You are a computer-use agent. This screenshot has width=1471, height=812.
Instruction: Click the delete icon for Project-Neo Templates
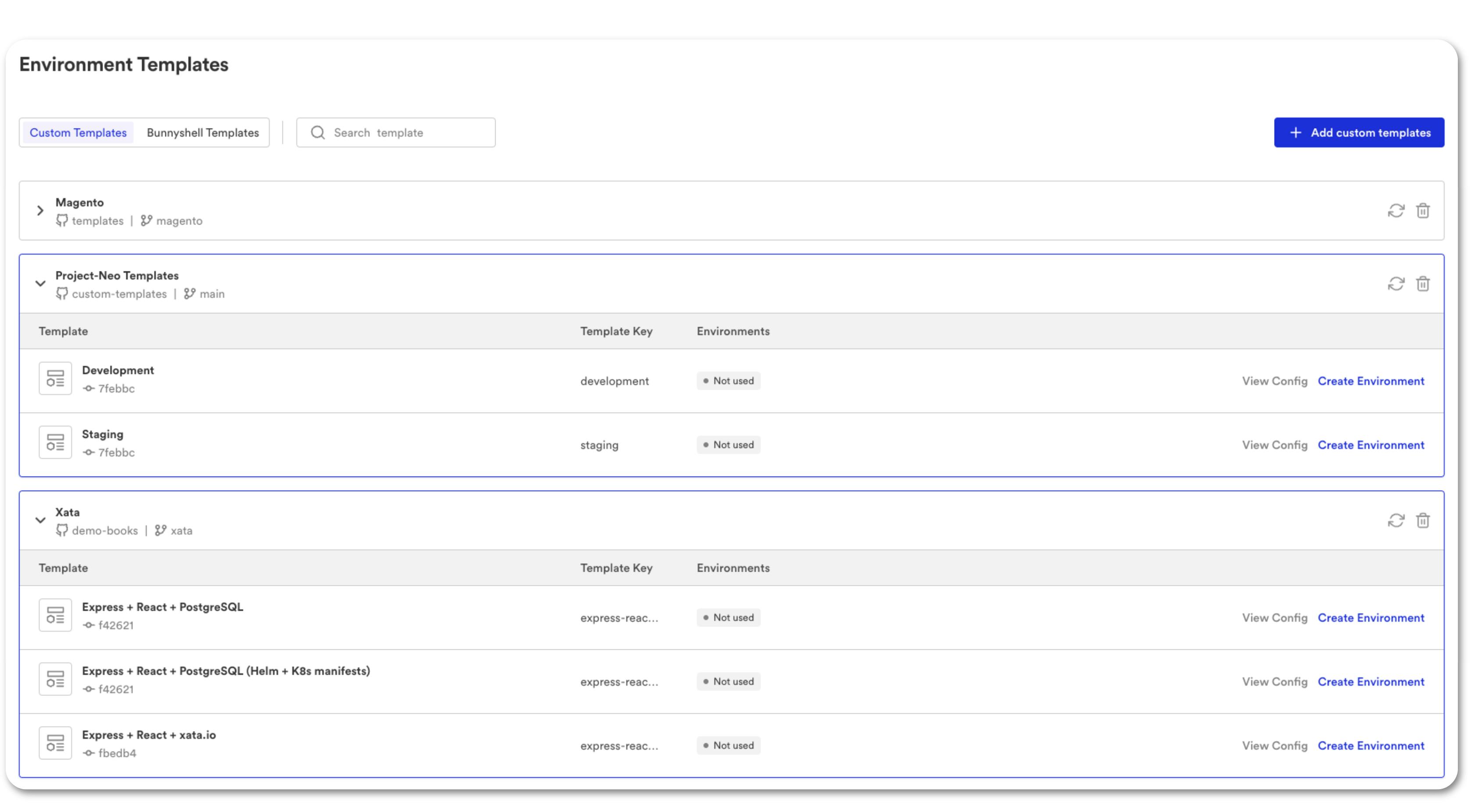1423,283
